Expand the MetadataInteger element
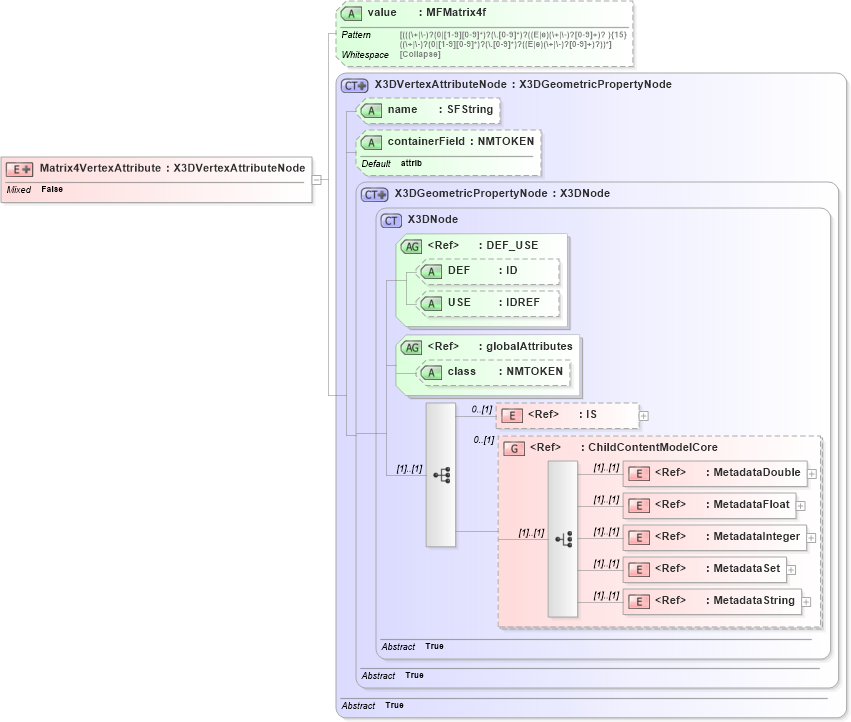851x722 pixels. tap(811, 538)
